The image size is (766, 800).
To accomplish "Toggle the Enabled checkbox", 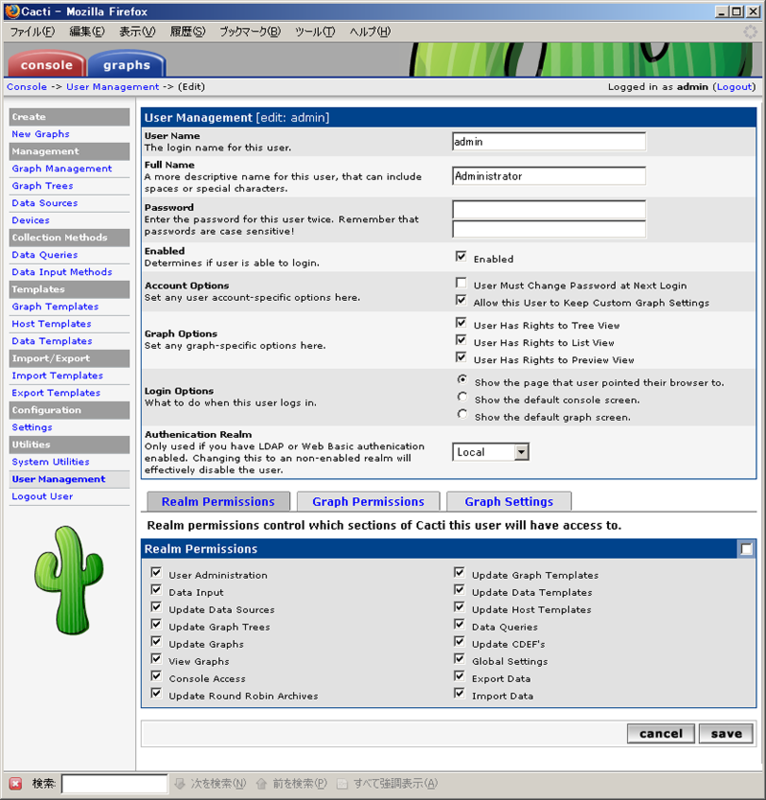I will click(x=461, y=256).
